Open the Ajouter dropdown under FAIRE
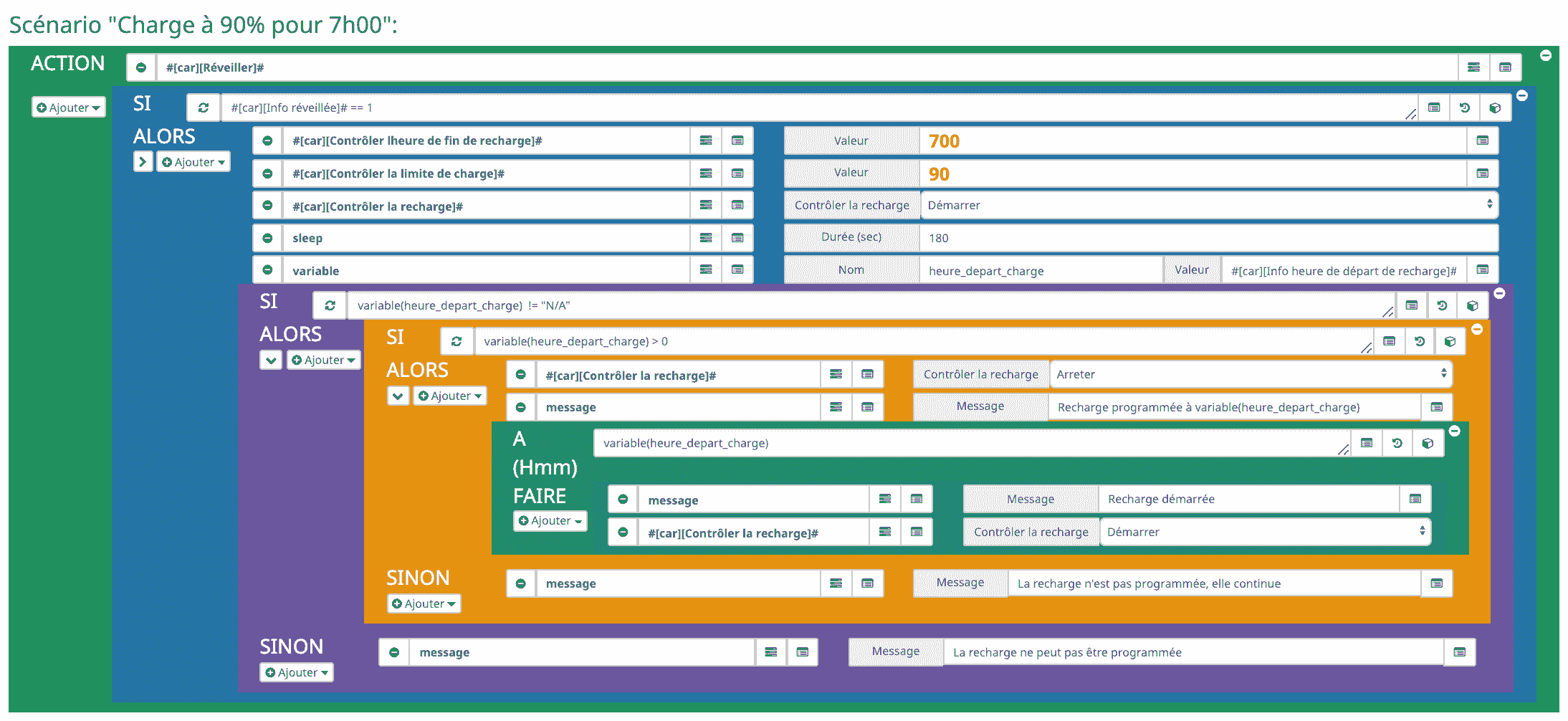The height and width of the screenshot is (721, 1568). [x=550, y=520]
